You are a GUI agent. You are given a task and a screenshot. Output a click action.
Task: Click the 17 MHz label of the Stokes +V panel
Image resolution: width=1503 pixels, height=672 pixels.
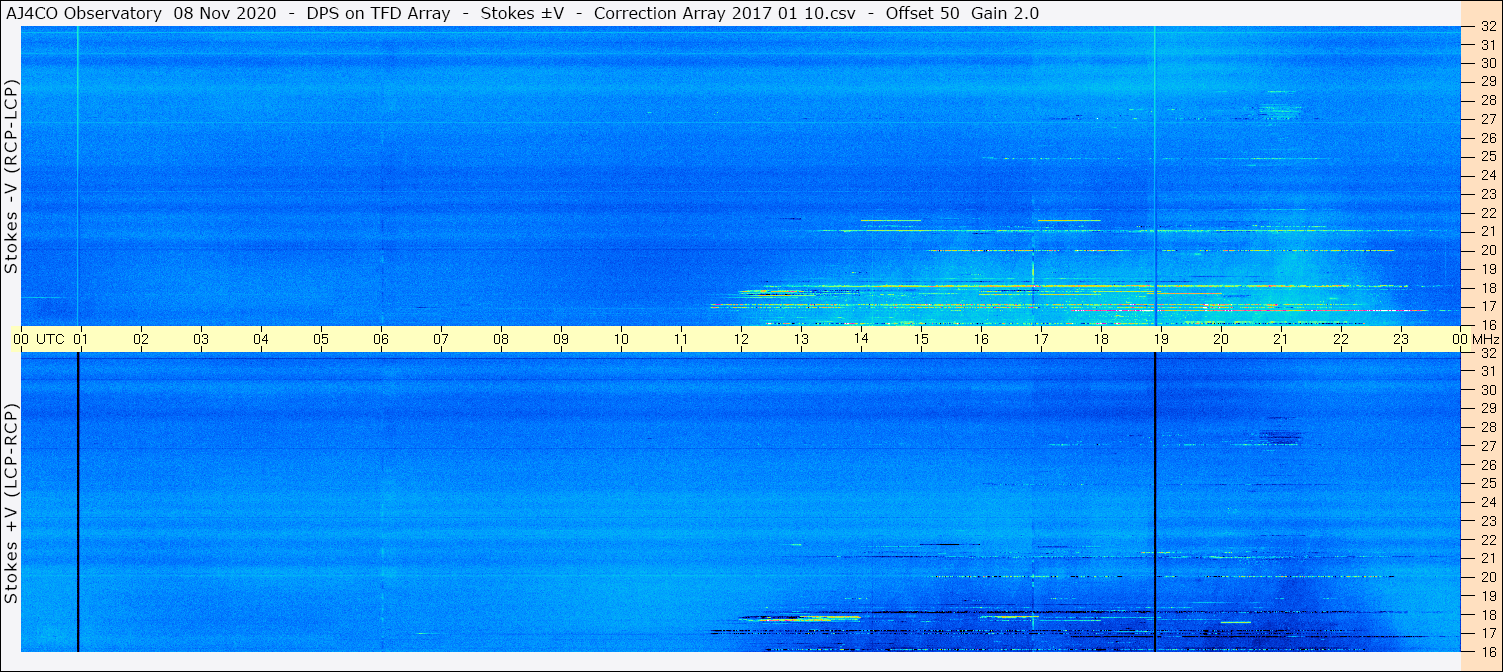pyautogui.click(x=1487, y=633)
